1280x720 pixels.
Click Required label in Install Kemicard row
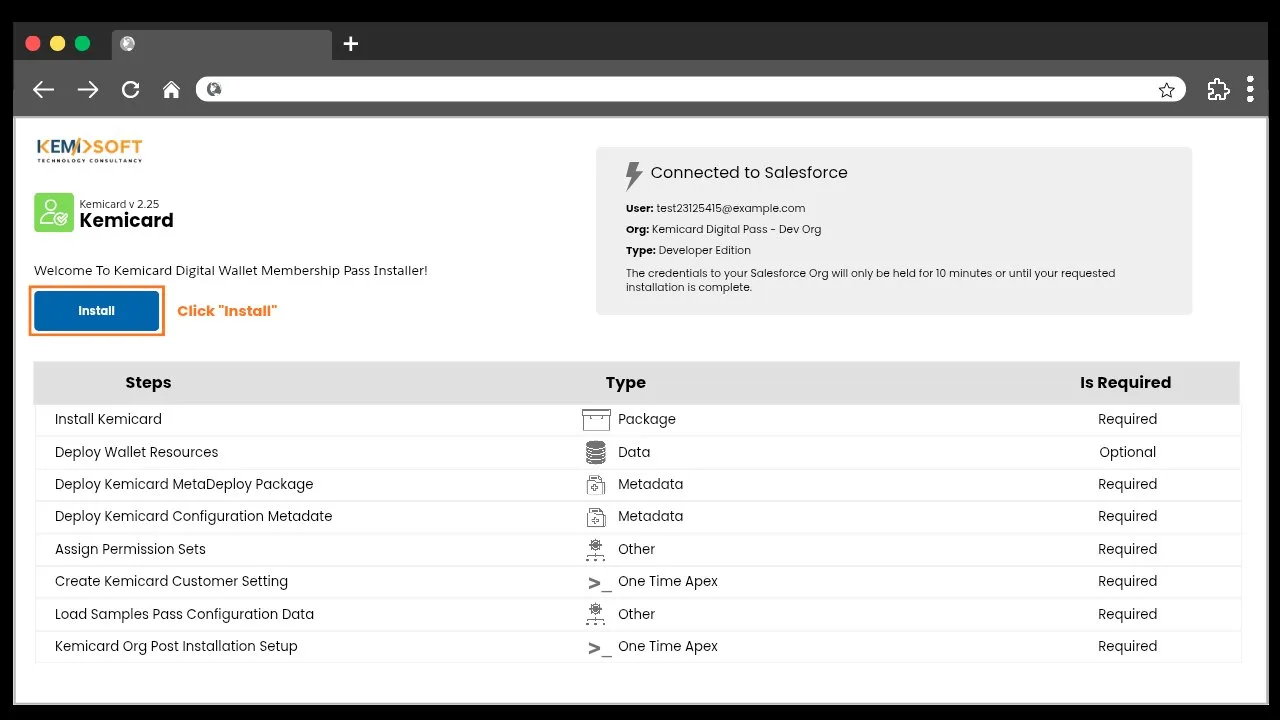coord(1127,419)
